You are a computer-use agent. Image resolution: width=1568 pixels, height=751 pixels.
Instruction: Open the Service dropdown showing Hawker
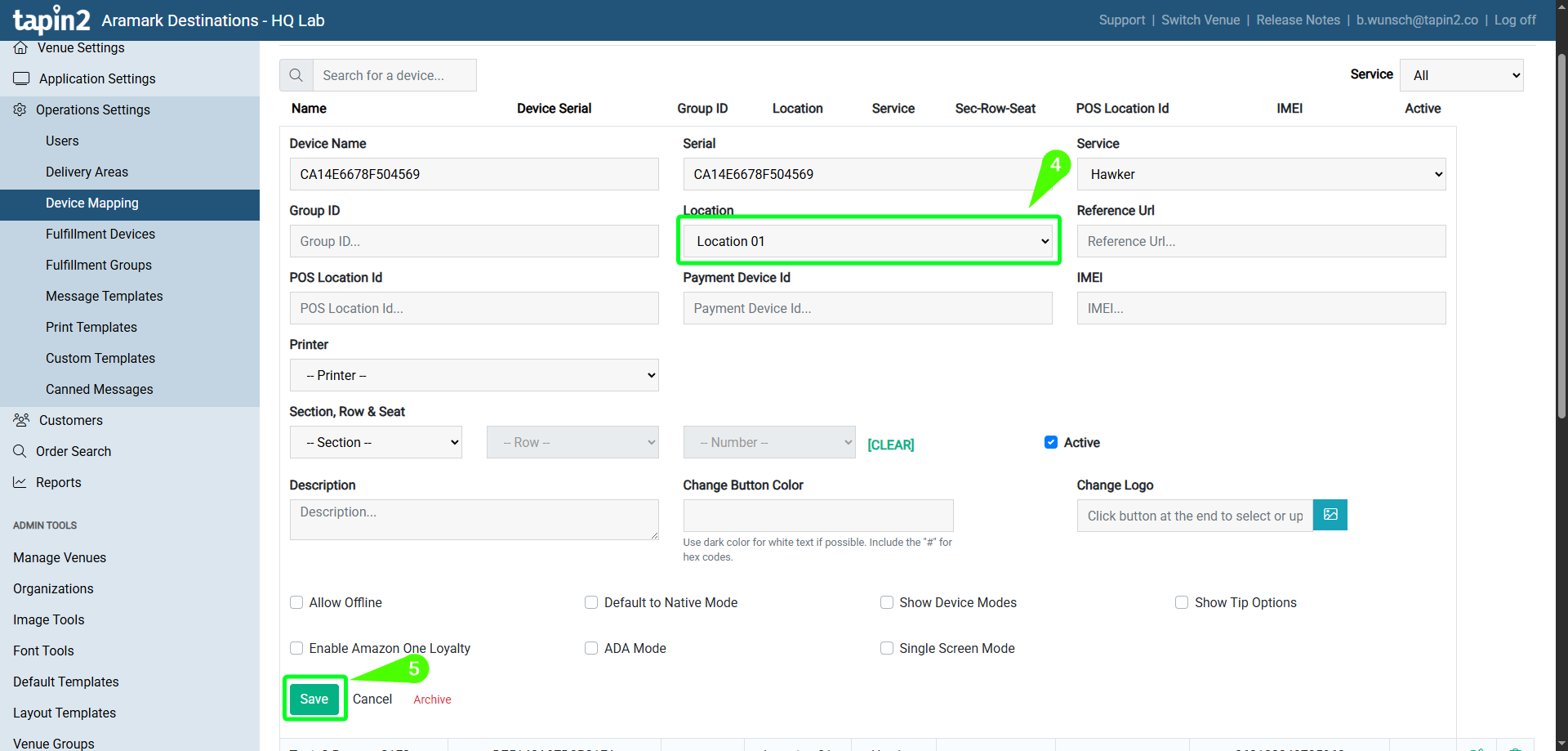pos(1261,174)
